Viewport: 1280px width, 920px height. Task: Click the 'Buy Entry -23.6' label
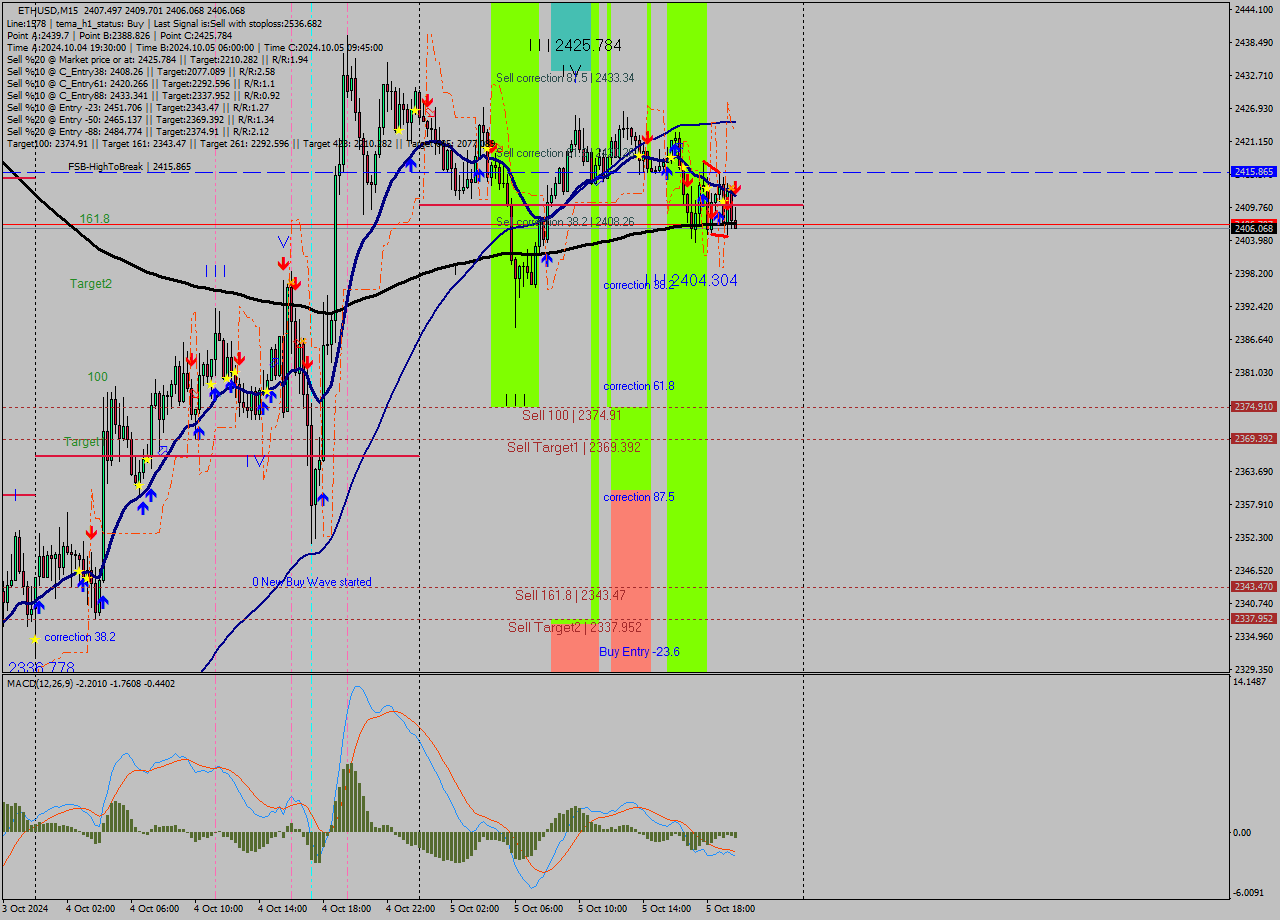639,652
